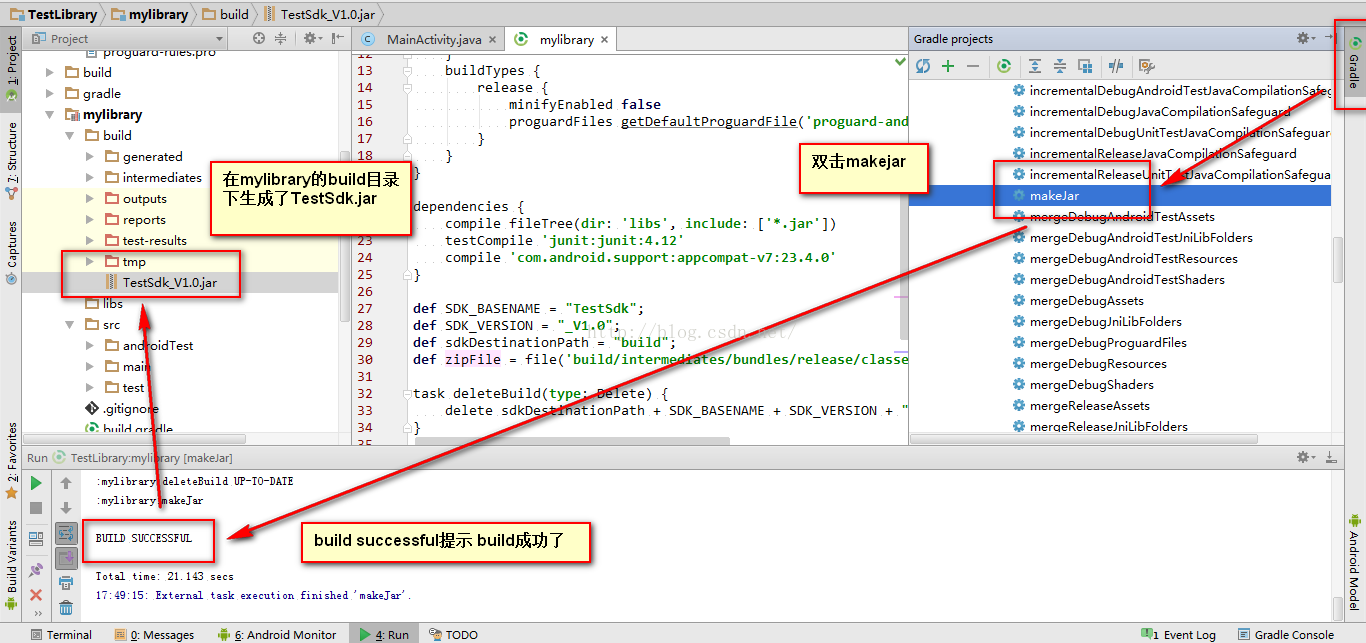This screenshot has height=643, width=1366.
Task: Select the makeJar Gradle task
Action: [x=1057, y=196]
